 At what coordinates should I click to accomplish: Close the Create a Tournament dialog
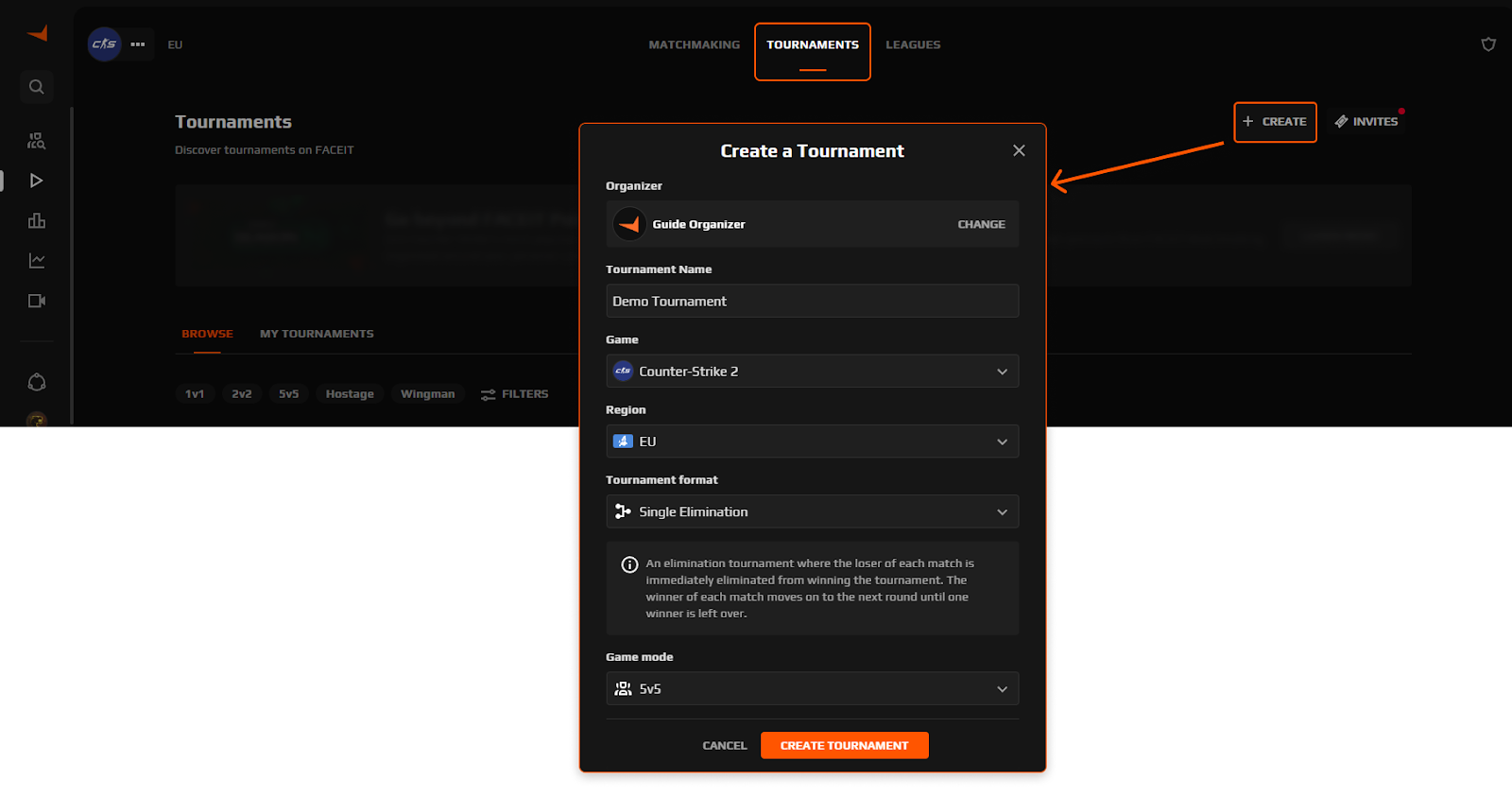pos(1019,150)
